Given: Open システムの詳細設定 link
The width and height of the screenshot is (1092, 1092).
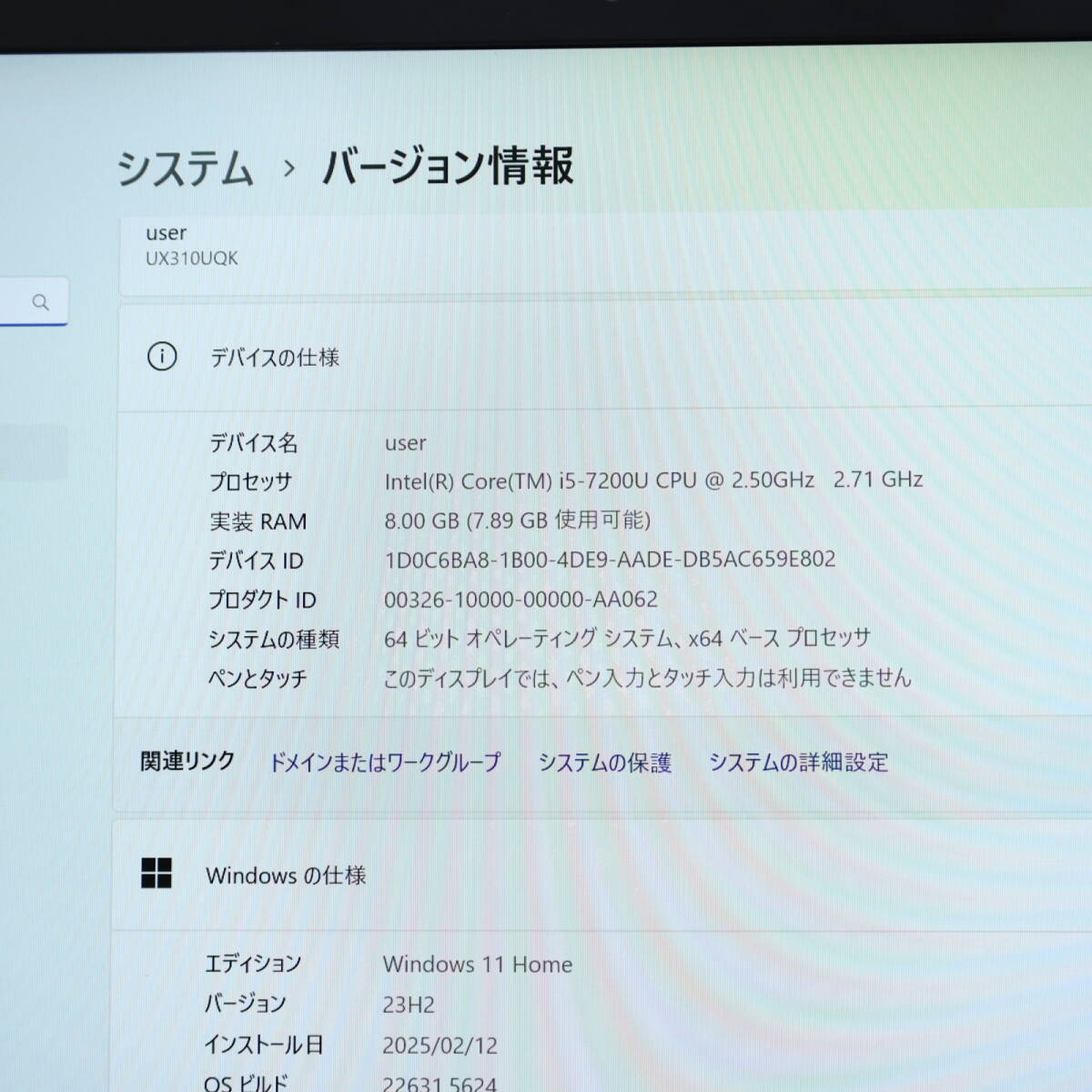Looking at the screenshot, I should pos(798,763).
